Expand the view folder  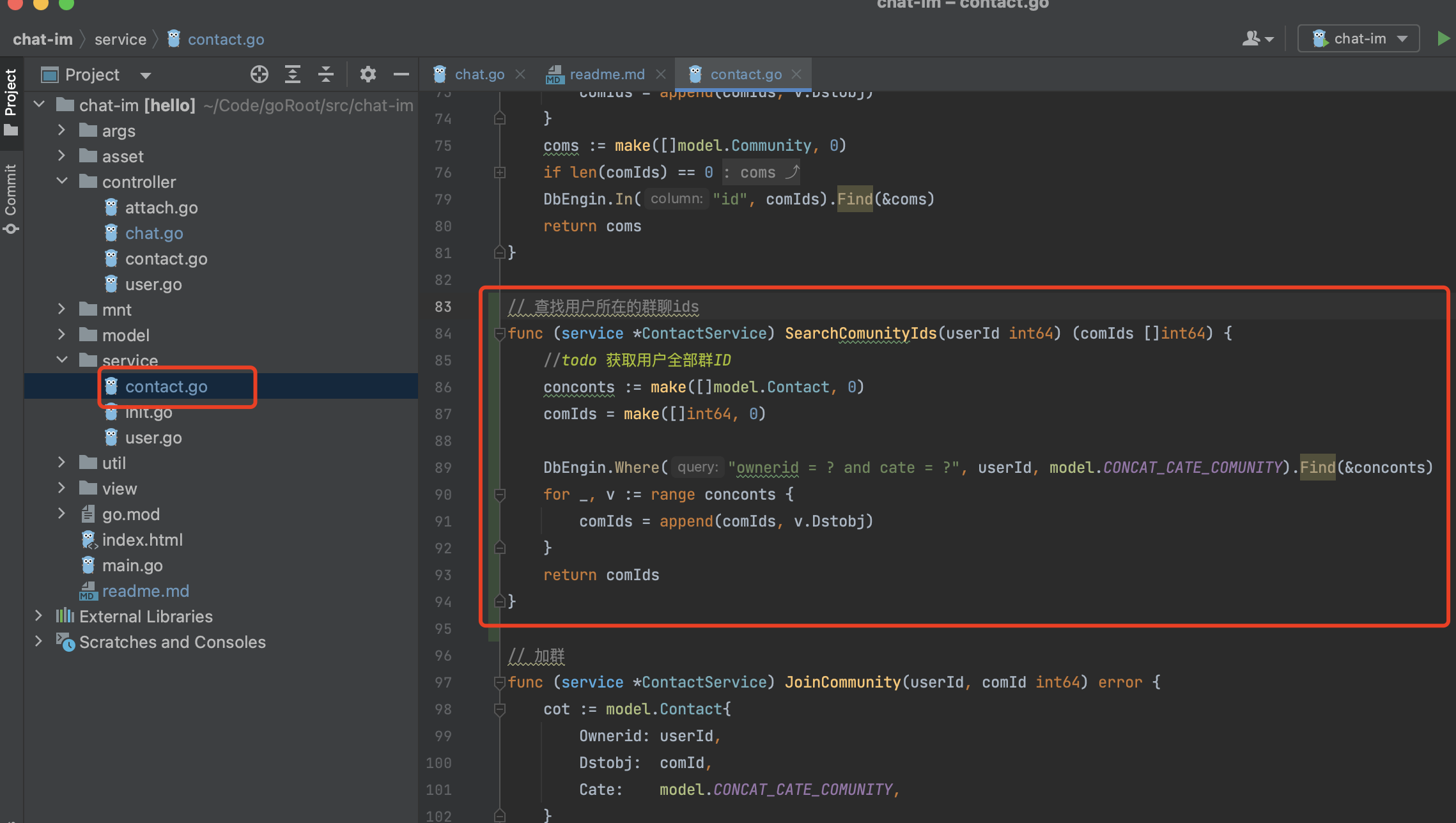[62, 488]
